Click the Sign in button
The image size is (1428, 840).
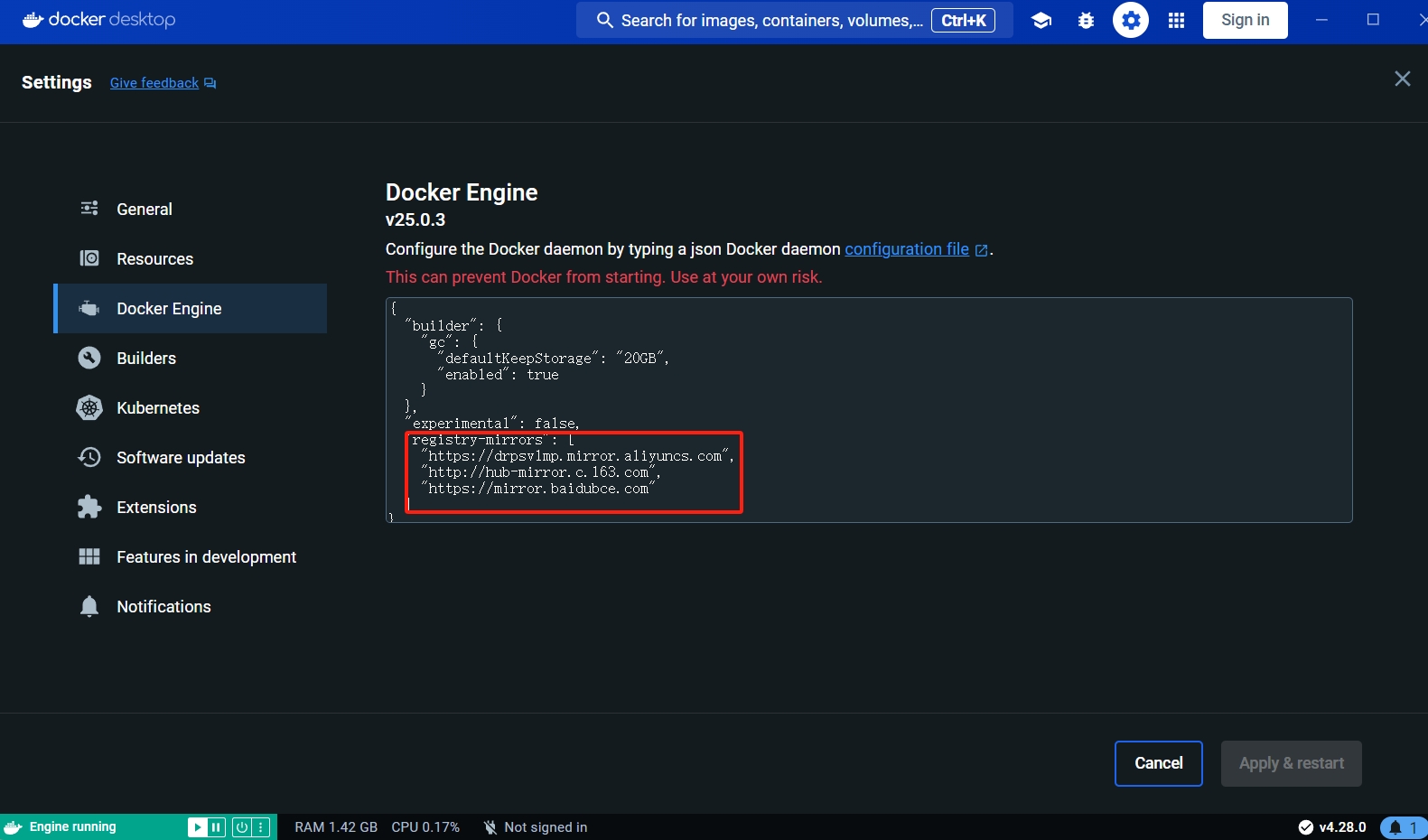[1245, 20]
